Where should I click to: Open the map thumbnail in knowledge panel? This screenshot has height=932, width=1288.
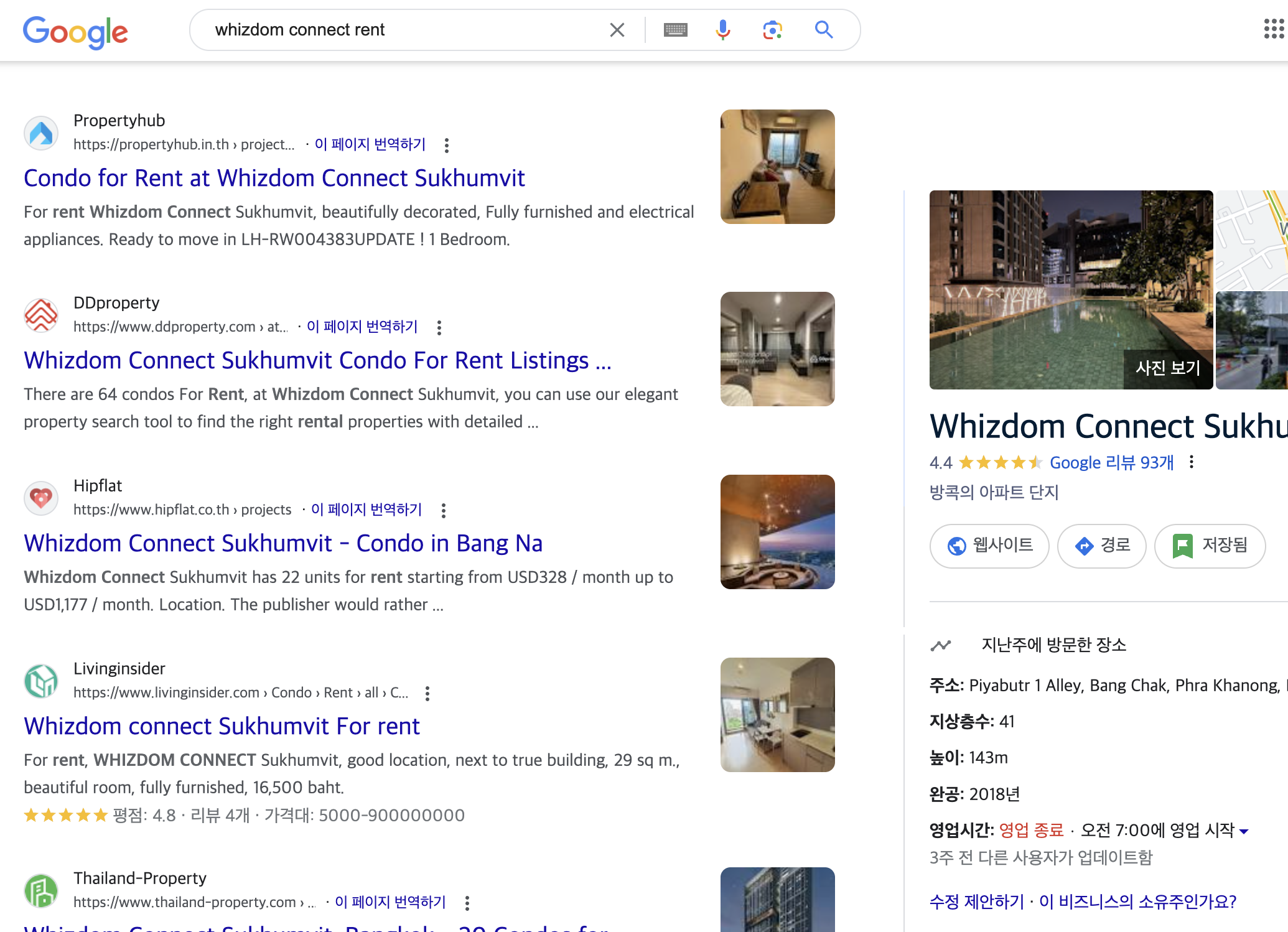point(1251,240)
